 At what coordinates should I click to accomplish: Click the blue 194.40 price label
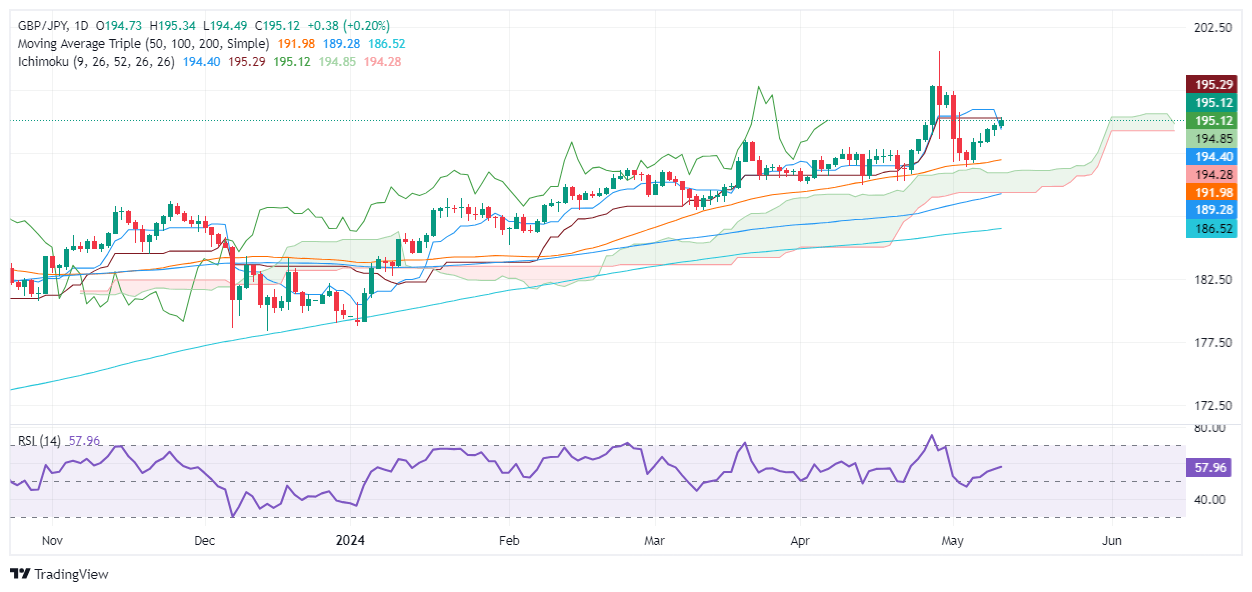click(x=1214, y=157)
